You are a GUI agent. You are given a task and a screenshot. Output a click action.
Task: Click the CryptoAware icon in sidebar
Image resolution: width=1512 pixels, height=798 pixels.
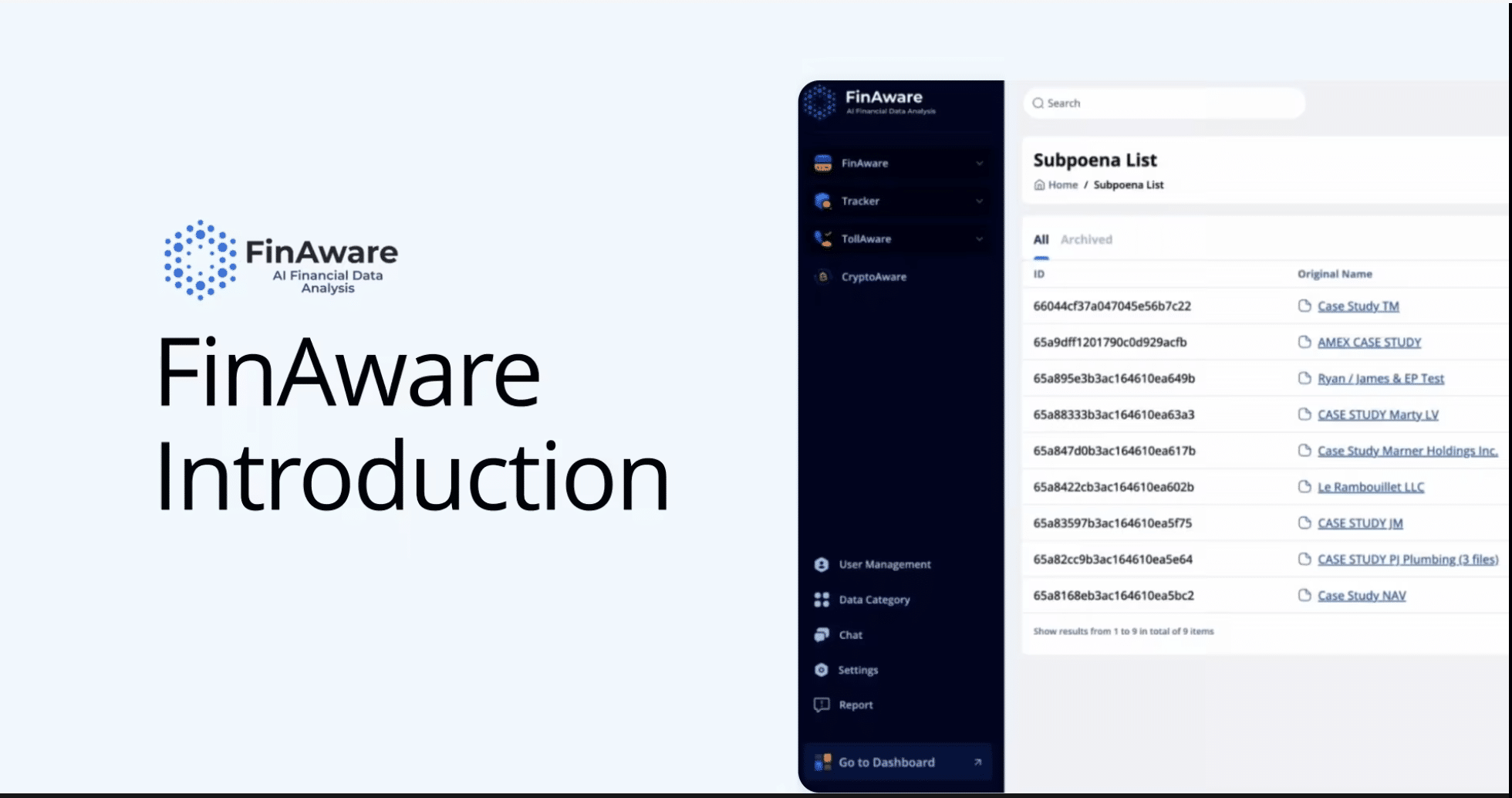tap(822, 277)
